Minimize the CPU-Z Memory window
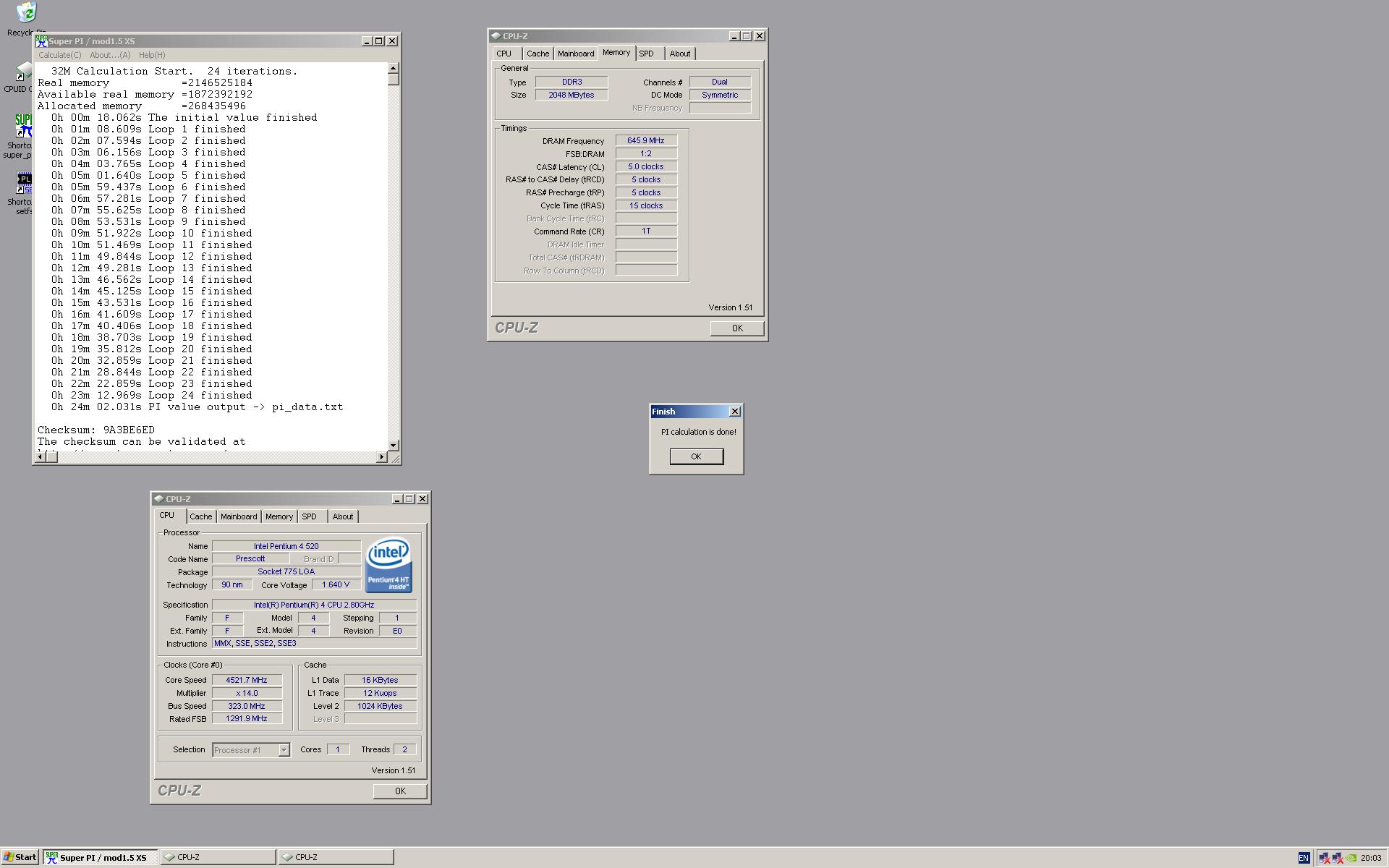The height and width of the screenshot is (868, 1389). (734, 36)
